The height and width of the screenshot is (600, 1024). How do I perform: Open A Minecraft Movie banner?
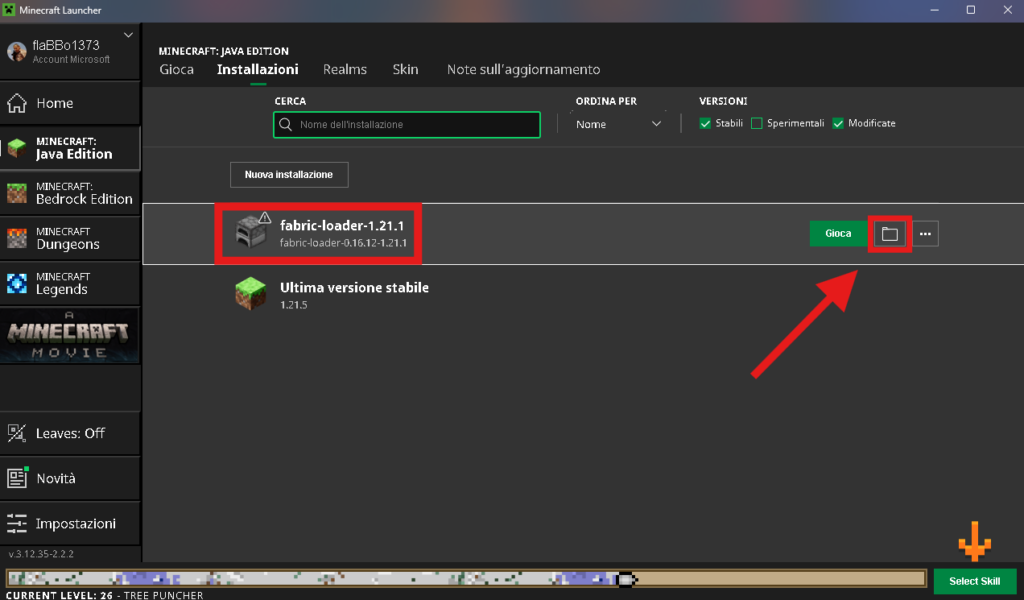coord(70,336)
